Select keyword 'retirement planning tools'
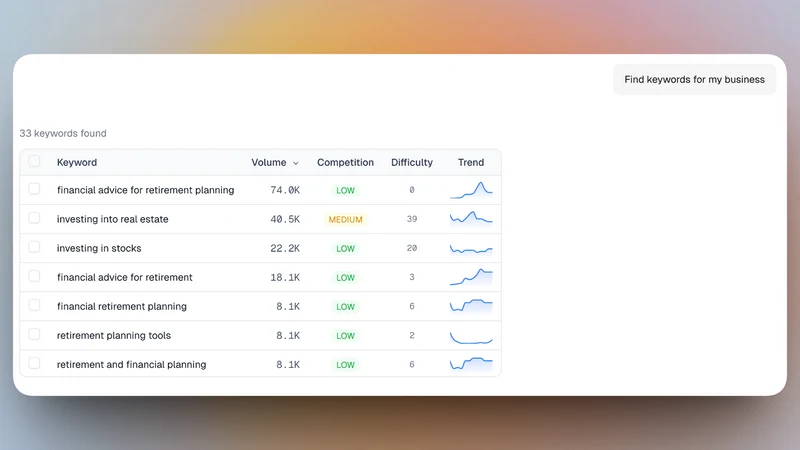800x450 pixels. coord(114,335)
